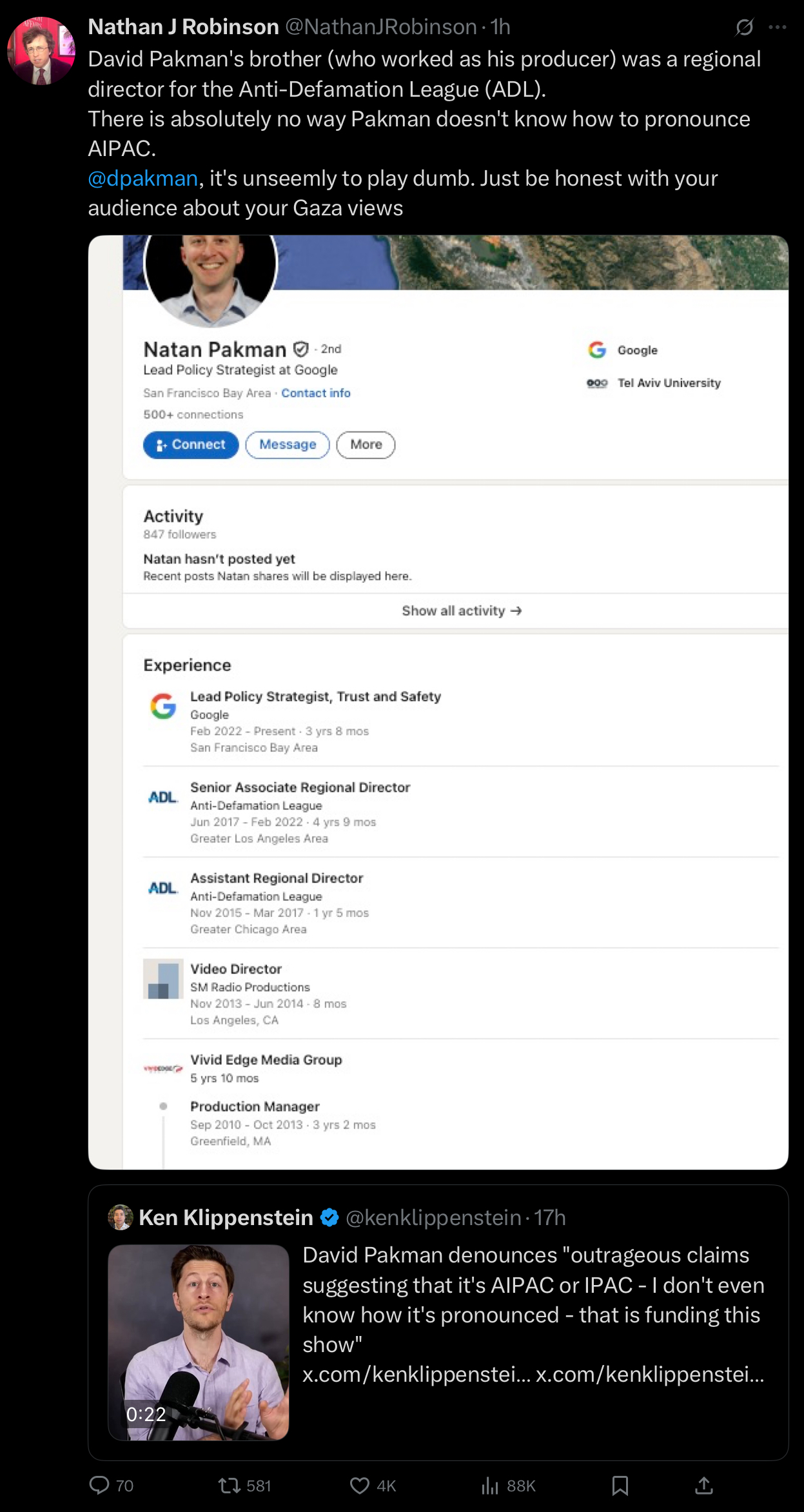Tap Ken Klippenstein's blue verified badge

(330, 1217)
